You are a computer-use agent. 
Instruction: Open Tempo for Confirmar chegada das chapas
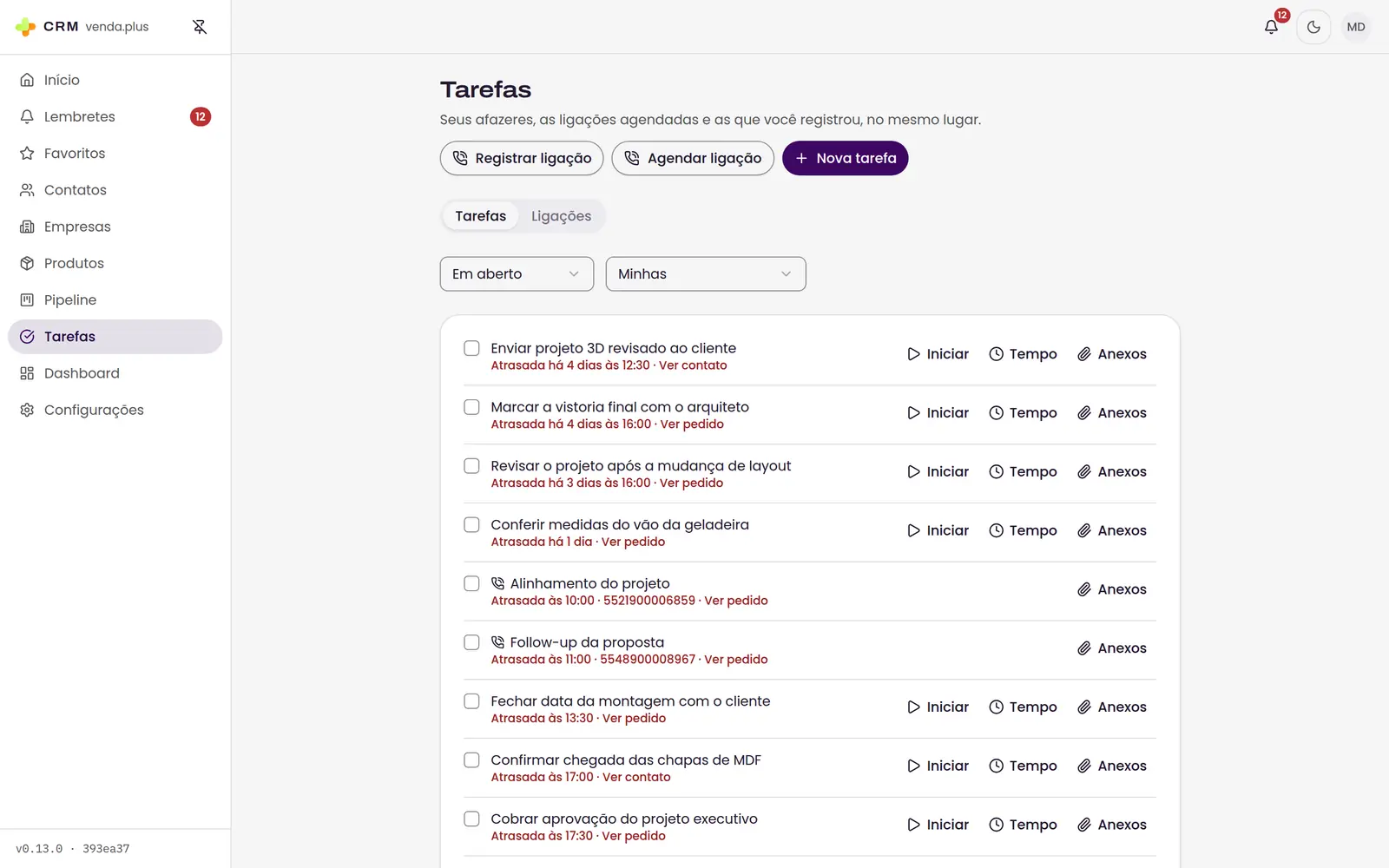pyautogui.click(x=1023, y=766)
